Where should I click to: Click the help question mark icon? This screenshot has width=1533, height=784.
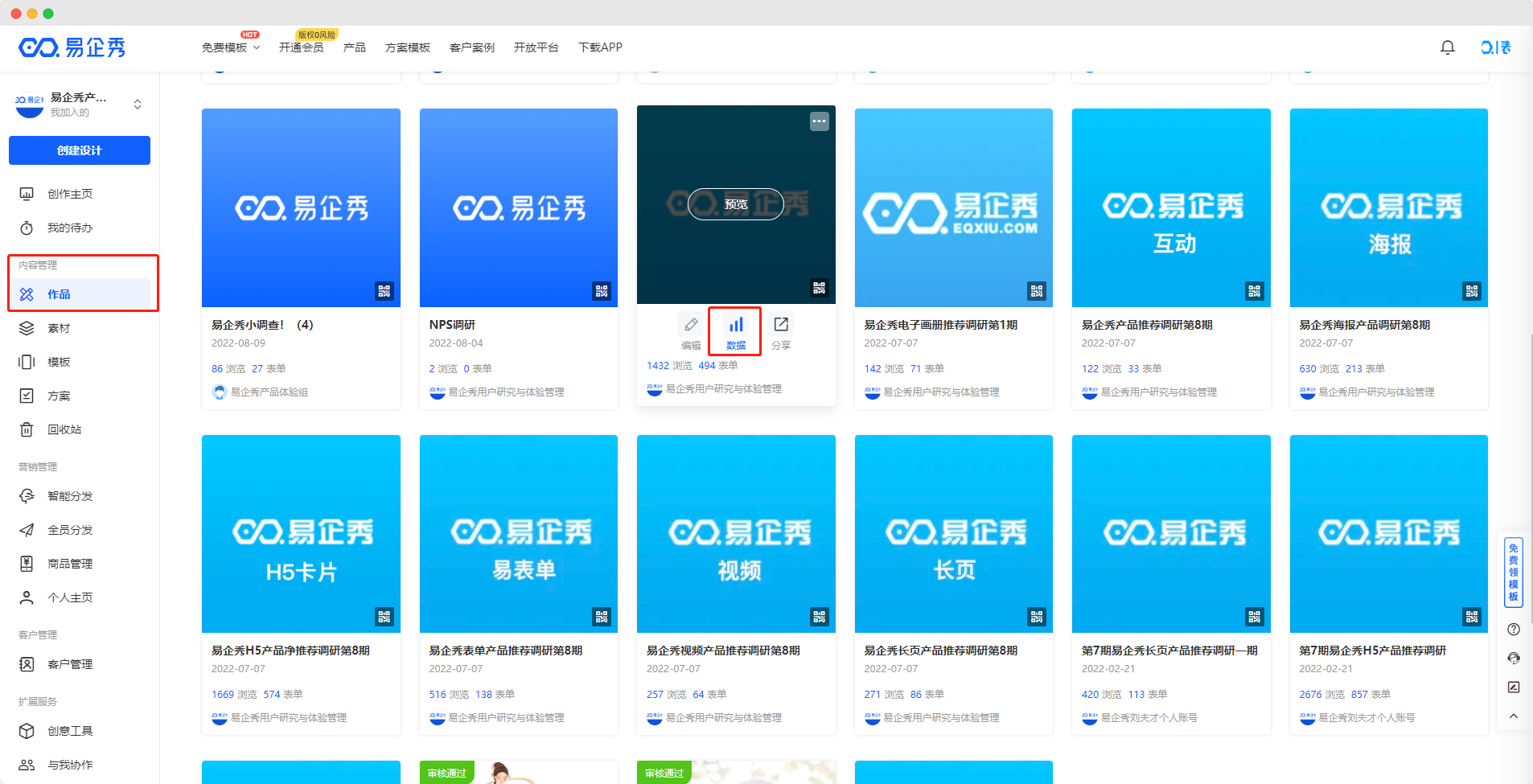1514,630
